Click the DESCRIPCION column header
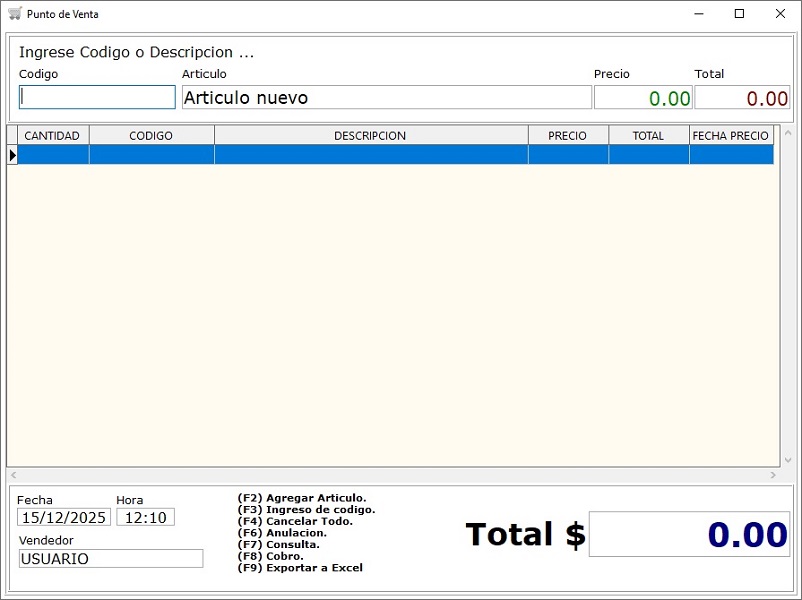 (x=370, y=135)
